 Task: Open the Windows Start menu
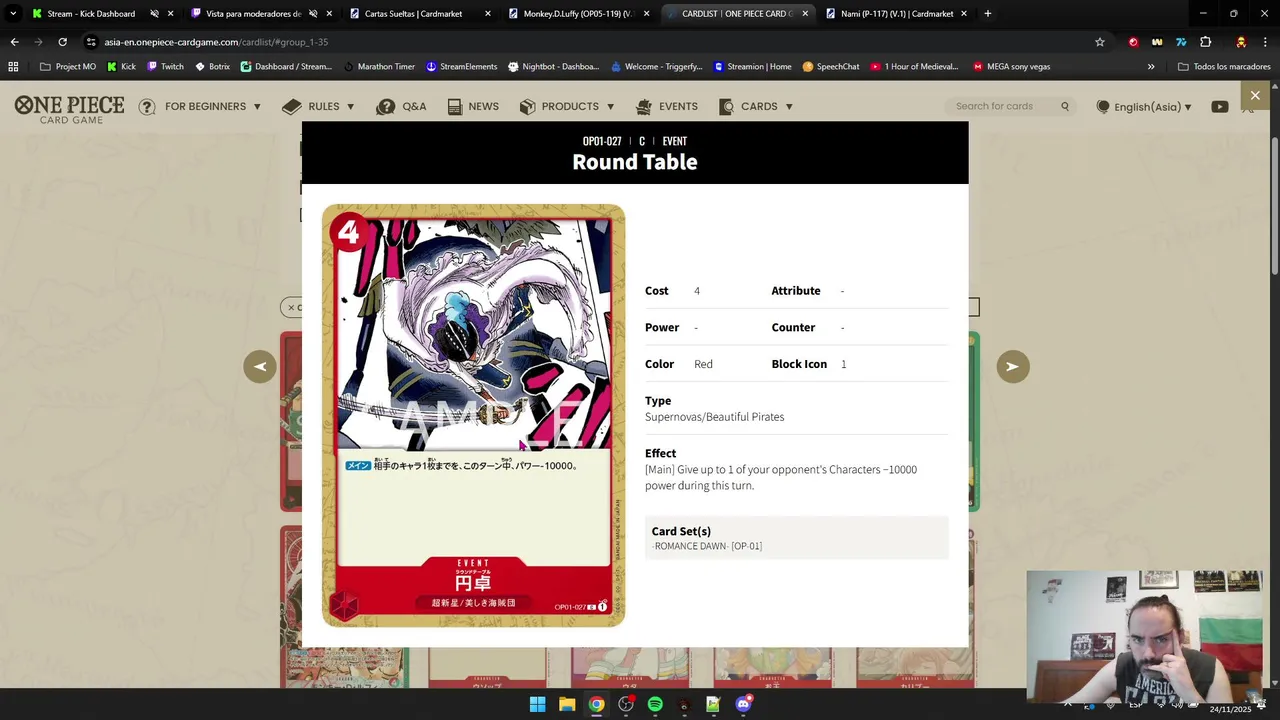pos(537,704)
